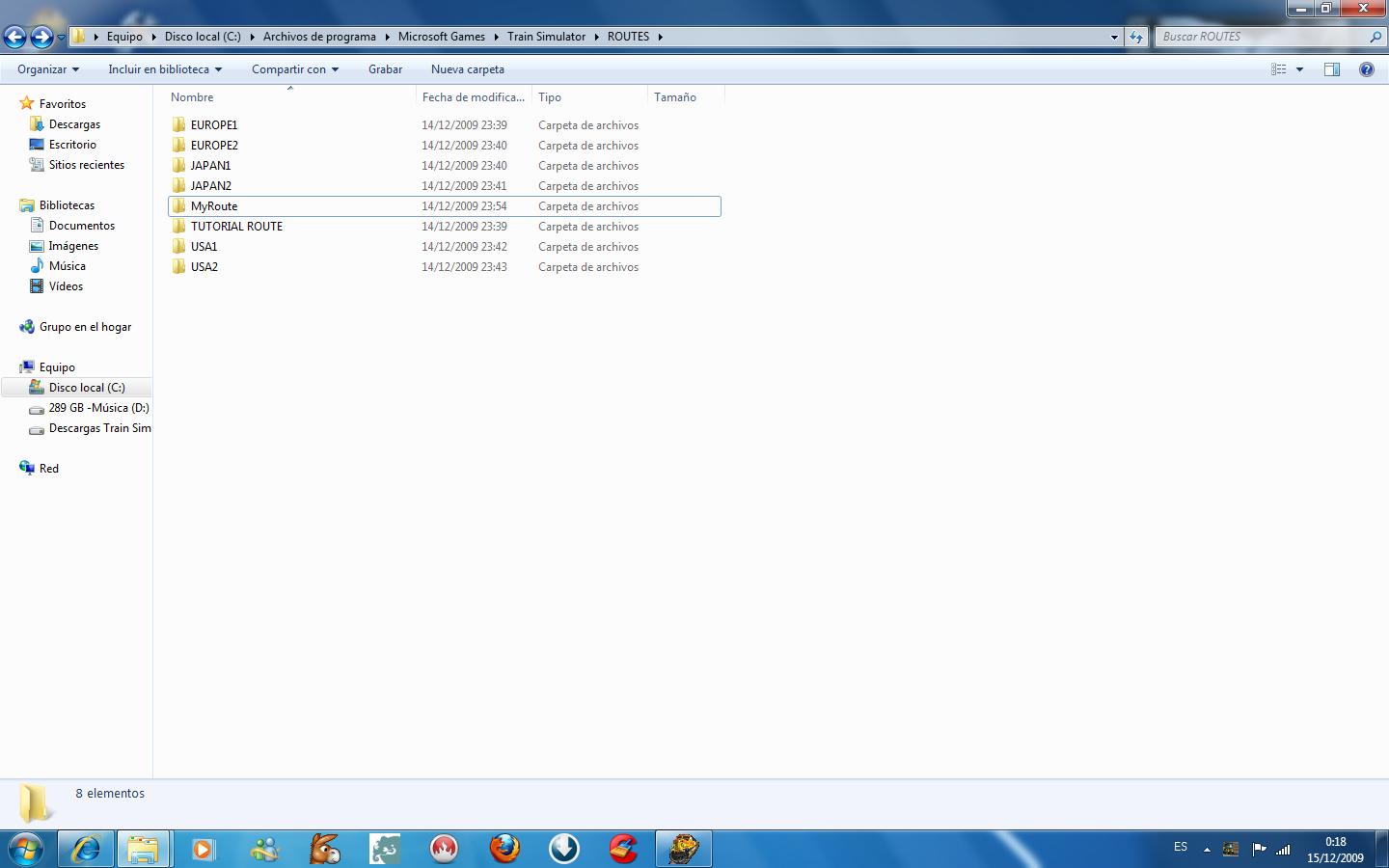
Task: Expand the view options dropdown arrow
Action: click(x=1299, y=69)
